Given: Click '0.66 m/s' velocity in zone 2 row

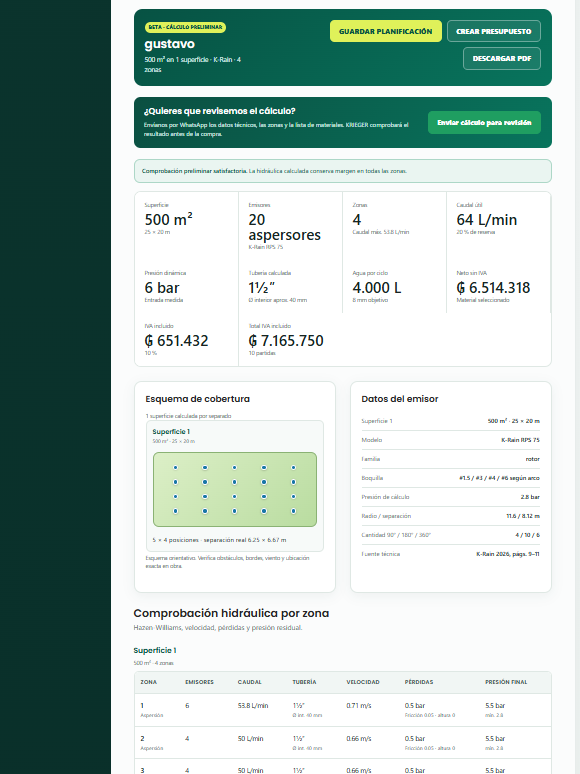Looking at the screenshot, I should 359,739.
